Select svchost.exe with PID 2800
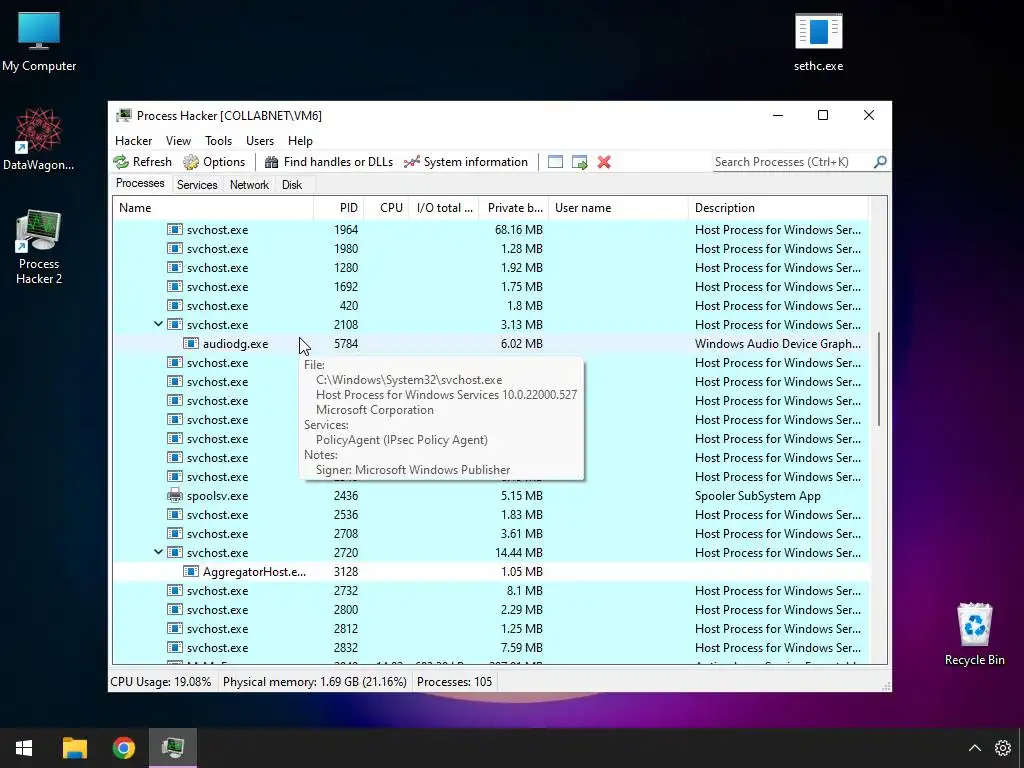This screenshot has height=768, width=1024. click(x=492, y=609)
